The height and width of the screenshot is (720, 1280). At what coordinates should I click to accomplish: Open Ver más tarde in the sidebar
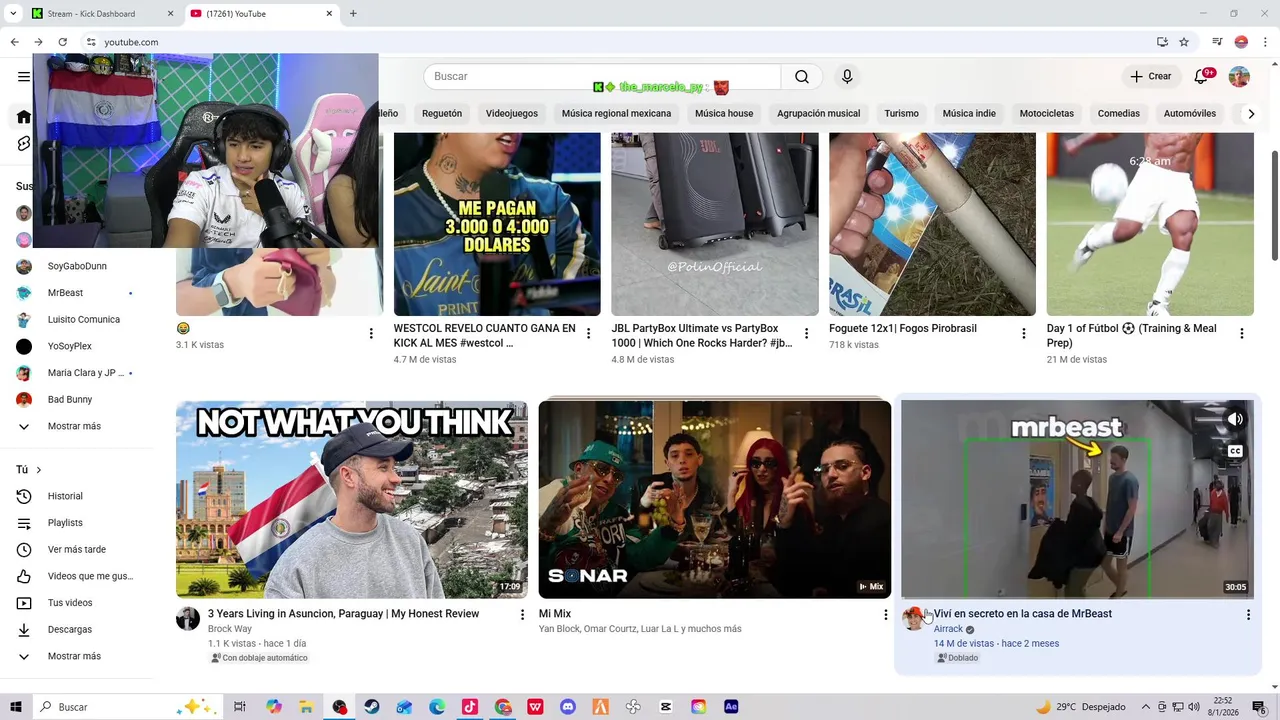pos(77,549)
